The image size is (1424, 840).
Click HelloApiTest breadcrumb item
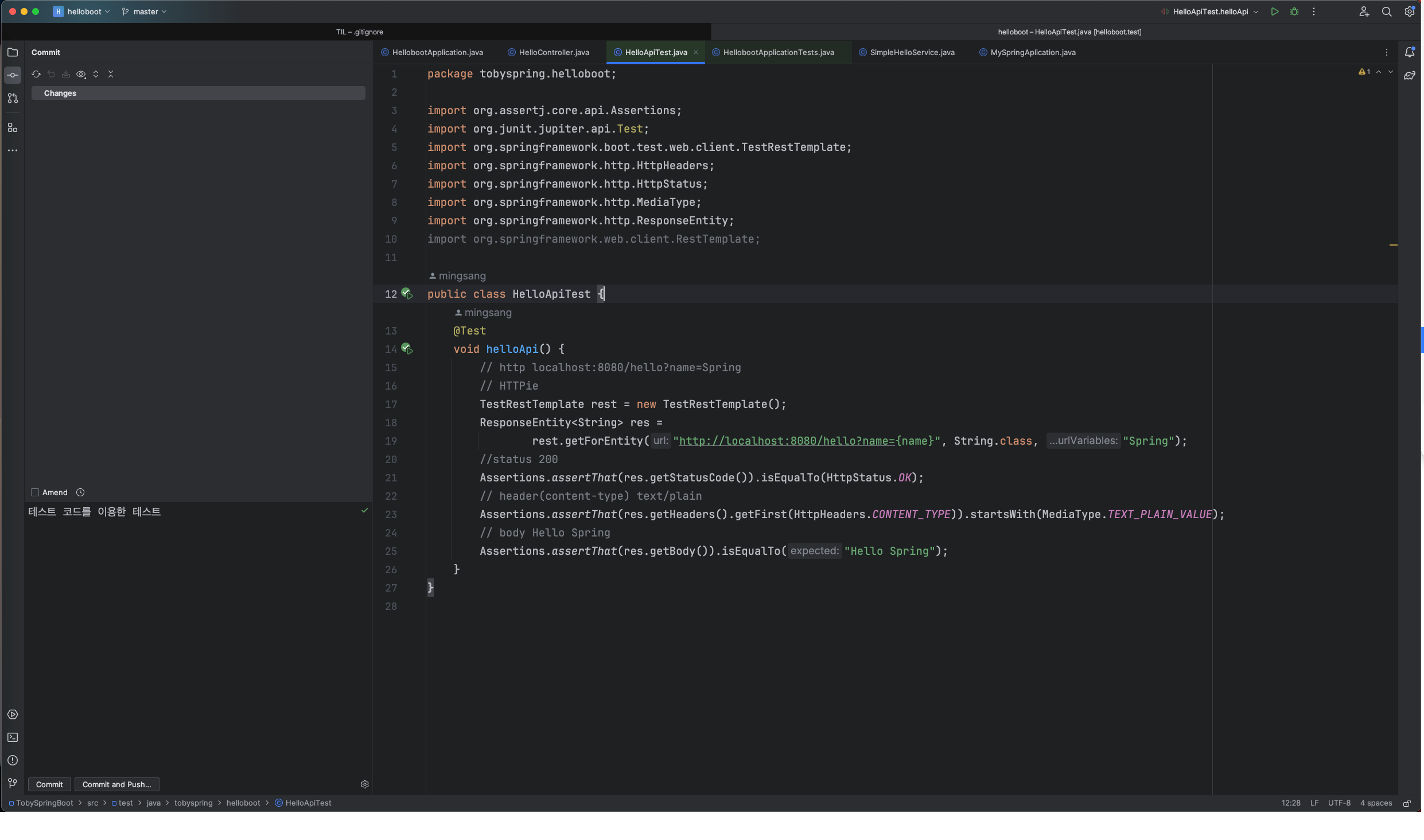(303, 803)
